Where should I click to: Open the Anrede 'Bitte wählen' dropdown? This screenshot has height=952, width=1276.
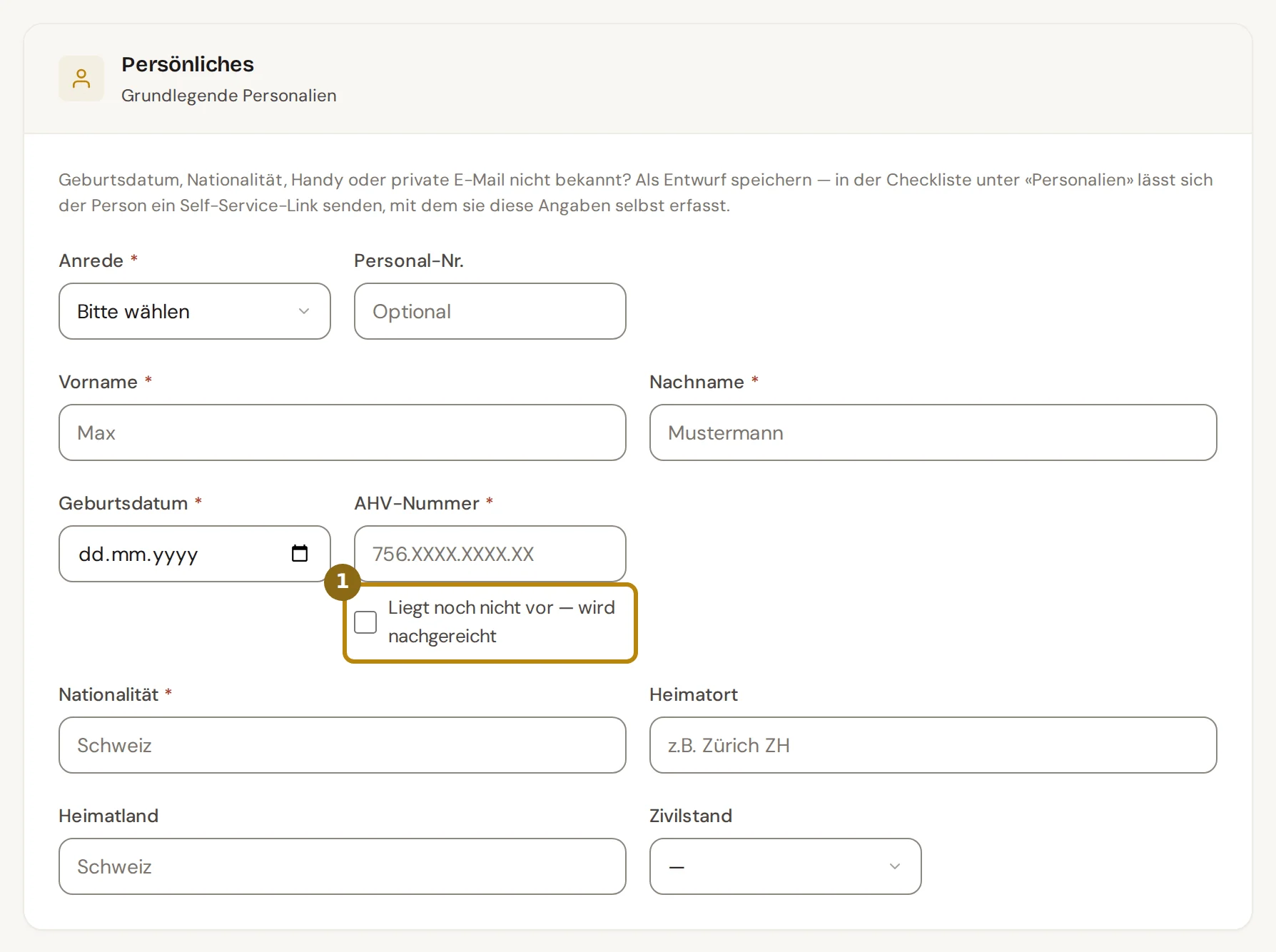pyautogui.click(x=195, y=311)
